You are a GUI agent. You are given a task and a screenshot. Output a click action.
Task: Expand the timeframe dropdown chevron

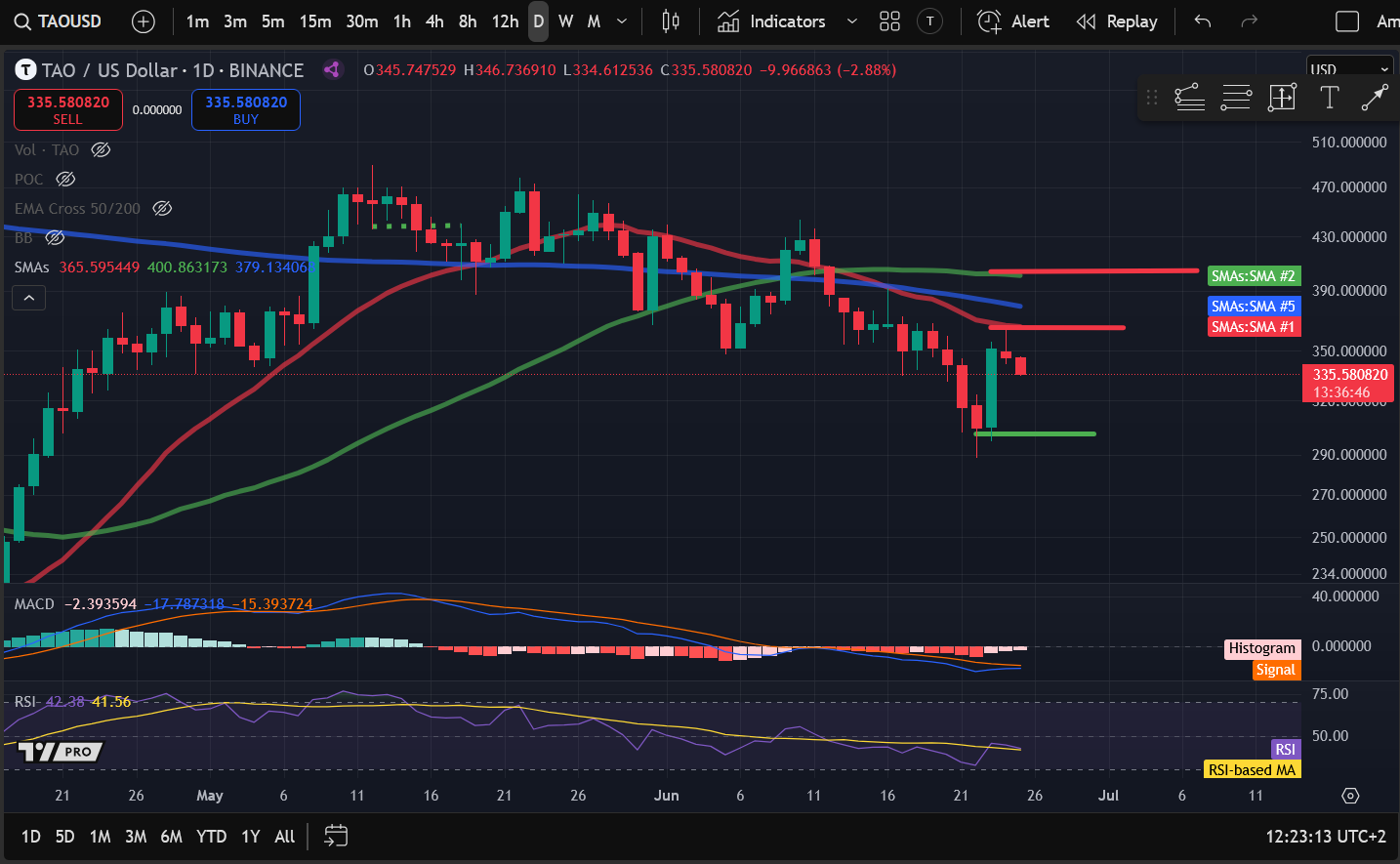tap(622, 21)
